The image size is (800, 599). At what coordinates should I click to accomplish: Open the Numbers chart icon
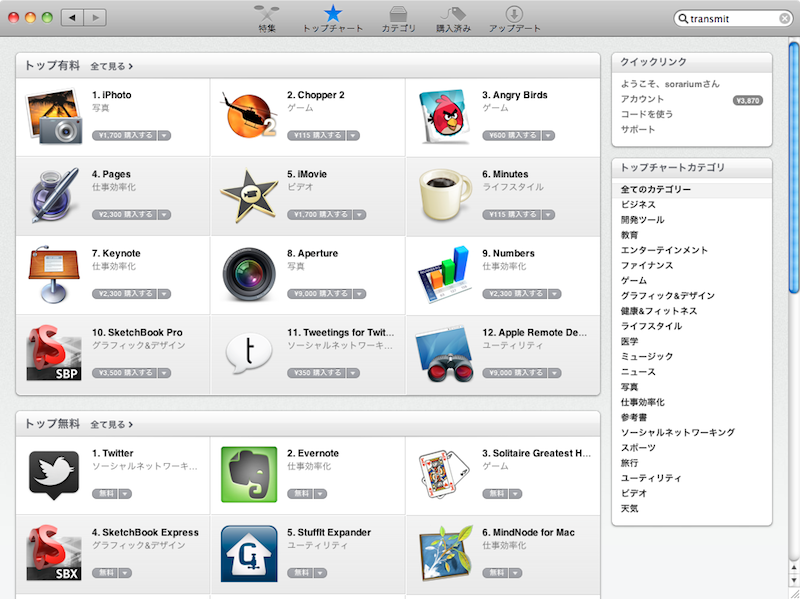[x=444, y=274]
